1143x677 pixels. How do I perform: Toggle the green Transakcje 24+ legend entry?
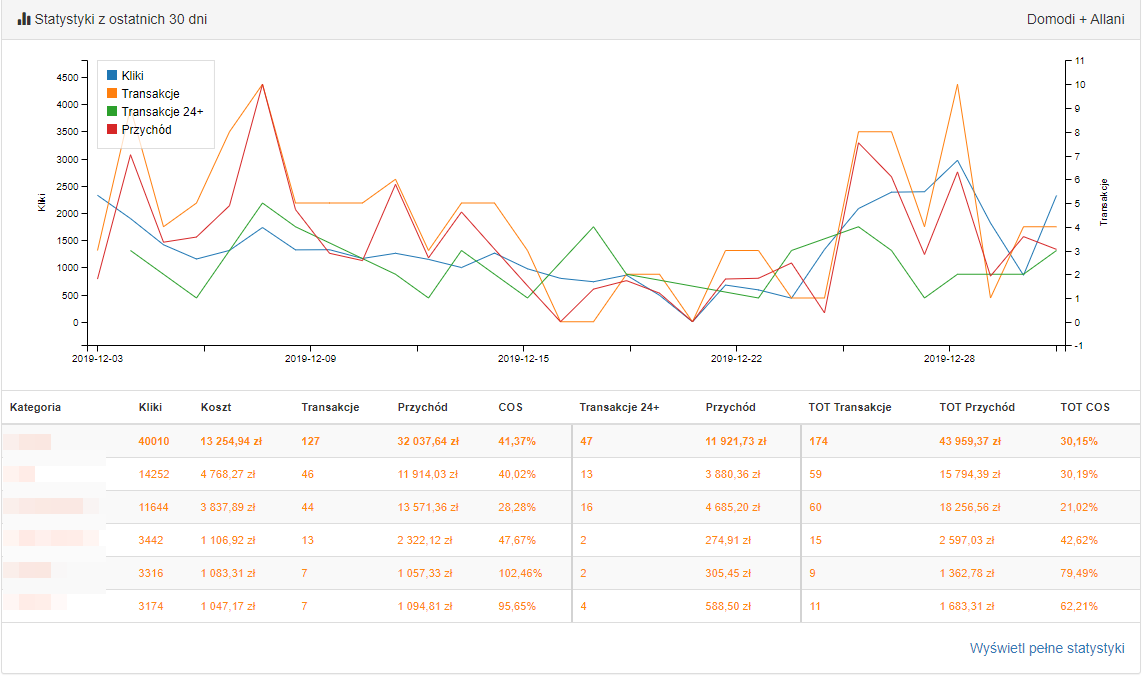(162, 112)
